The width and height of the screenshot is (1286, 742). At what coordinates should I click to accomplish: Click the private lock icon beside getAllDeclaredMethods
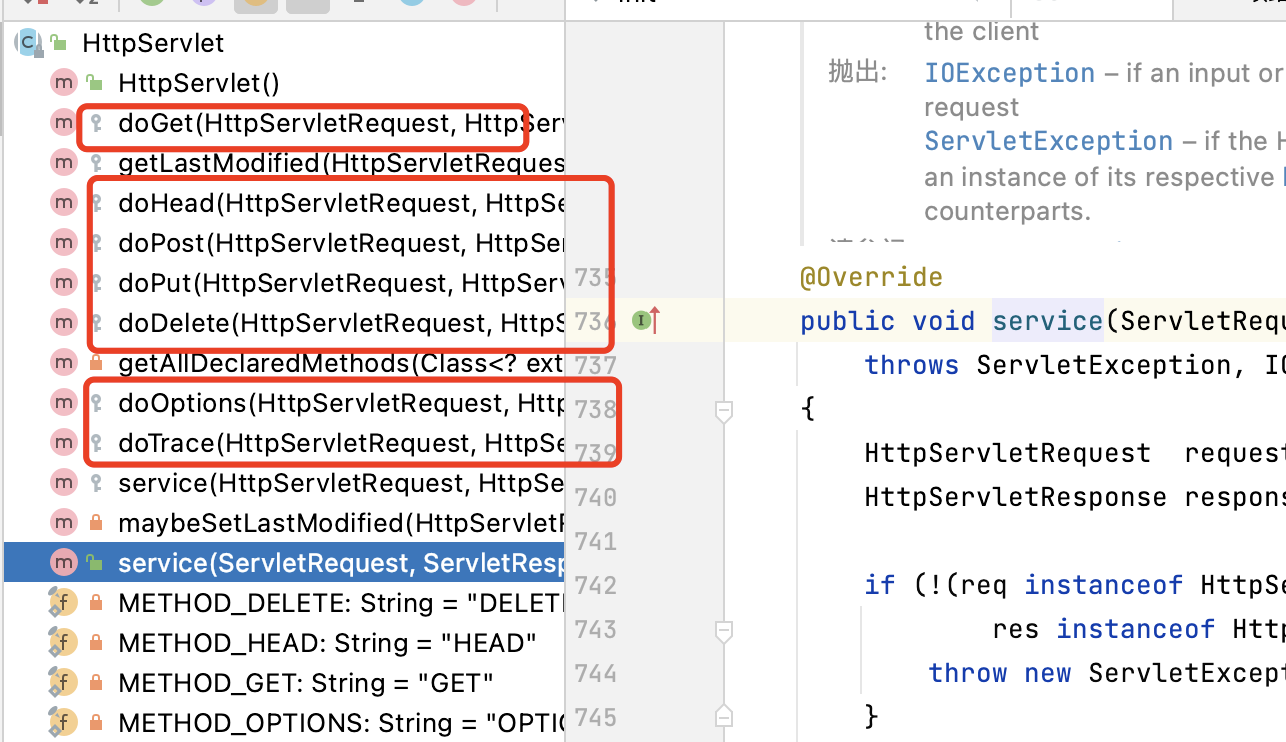click(x=96, y=363)
